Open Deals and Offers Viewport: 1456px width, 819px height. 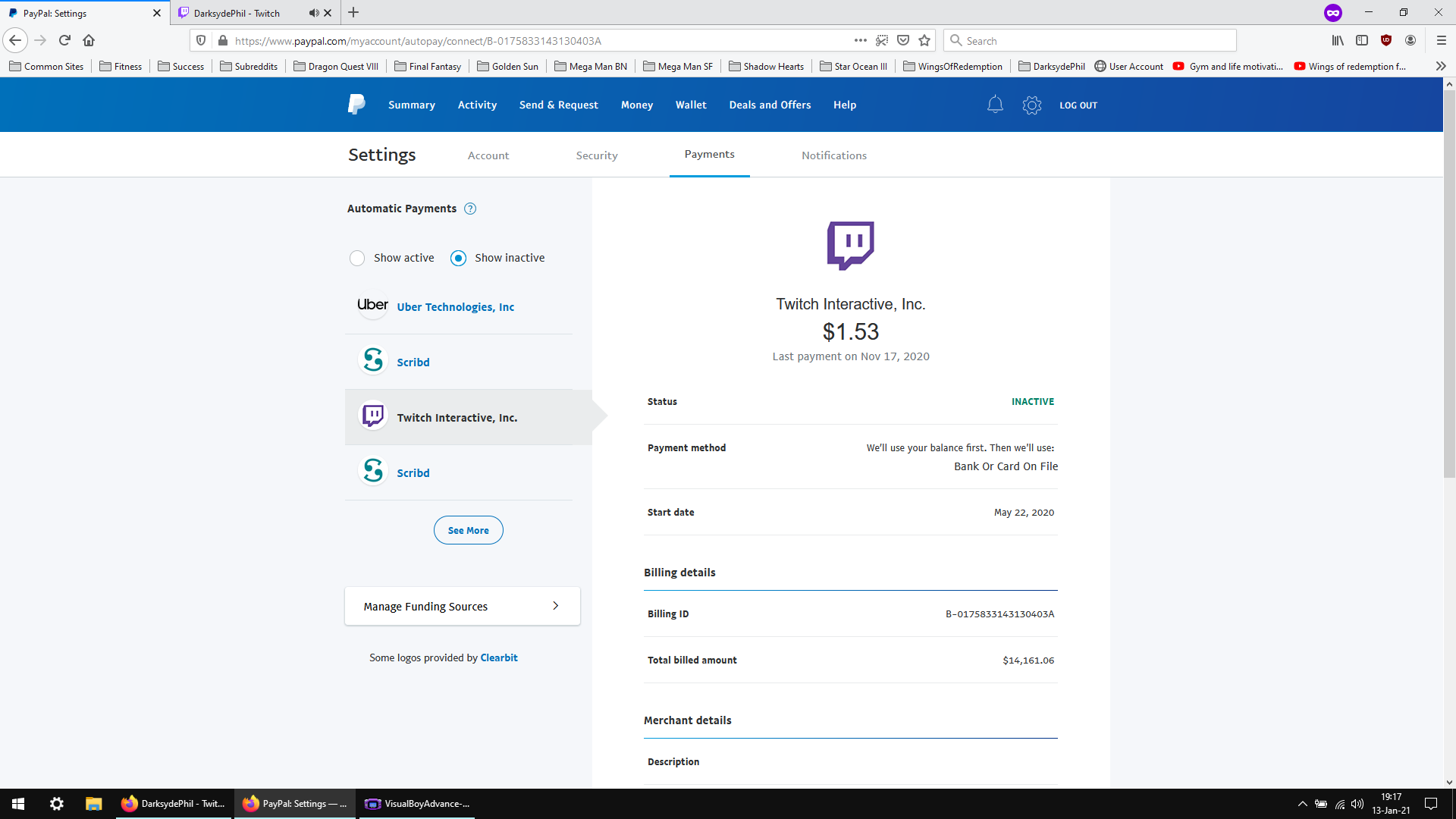point(770,105)
